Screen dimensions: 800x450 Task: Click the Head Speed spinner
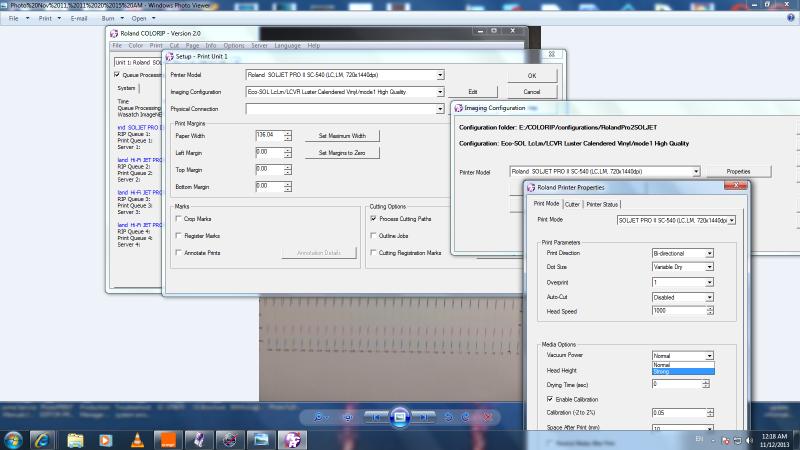click(710, 311)
